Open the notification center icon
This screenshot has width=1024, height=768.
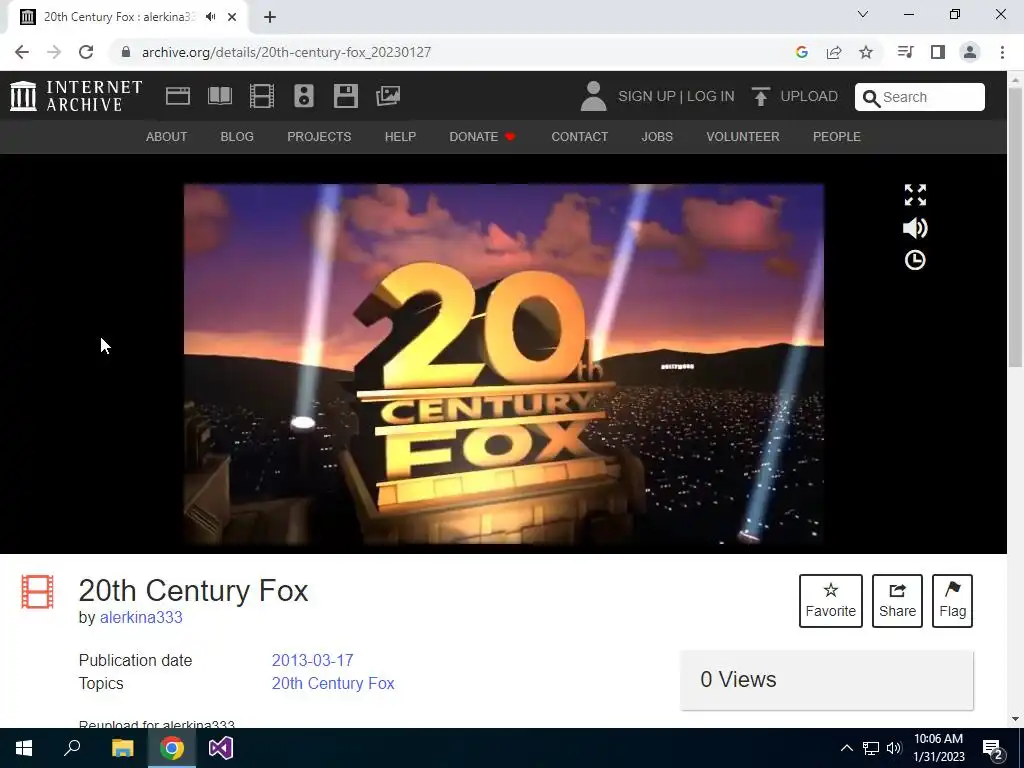point(993,749)
